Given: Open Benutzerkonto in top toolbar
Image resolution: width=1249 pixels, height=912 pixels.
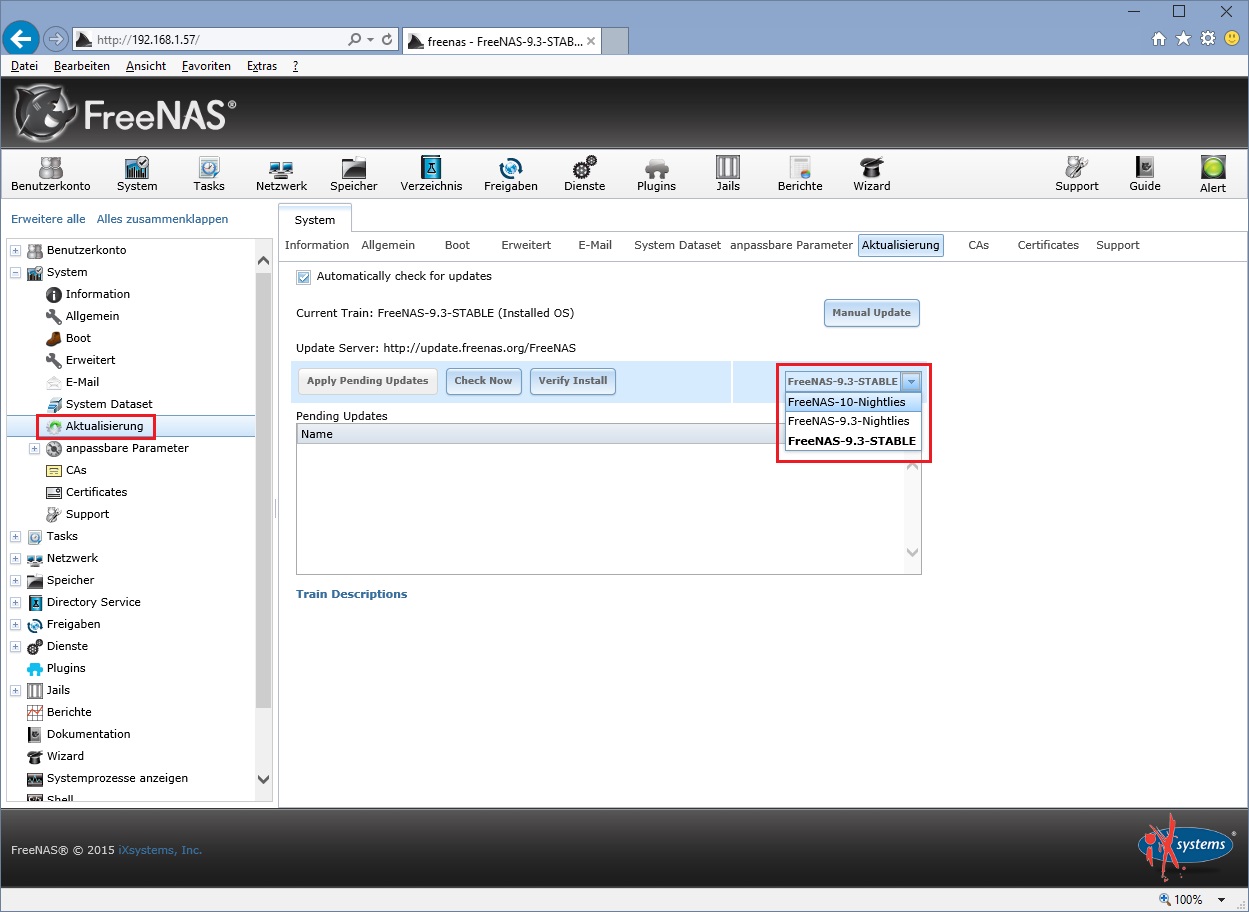Looking at the screenshot, I should pyautogui.click(x=50, y=173).
